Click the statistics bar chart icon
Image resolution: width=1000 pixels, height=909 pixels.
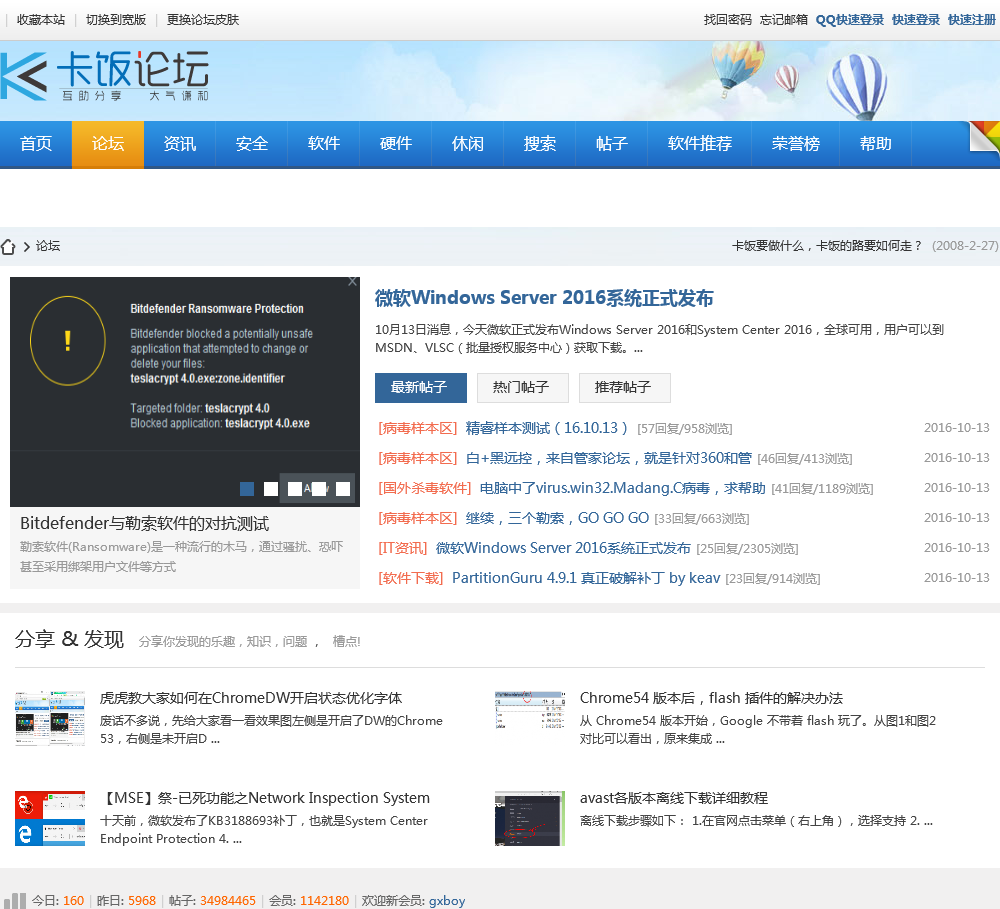coord(17,901)
